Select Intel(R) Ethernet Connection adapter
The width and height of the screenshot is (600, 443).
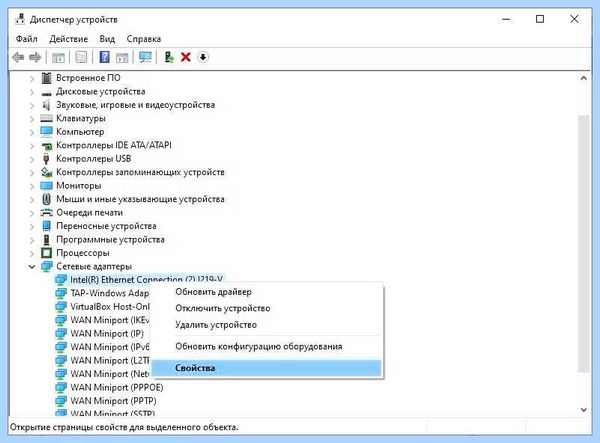point(146,280)
